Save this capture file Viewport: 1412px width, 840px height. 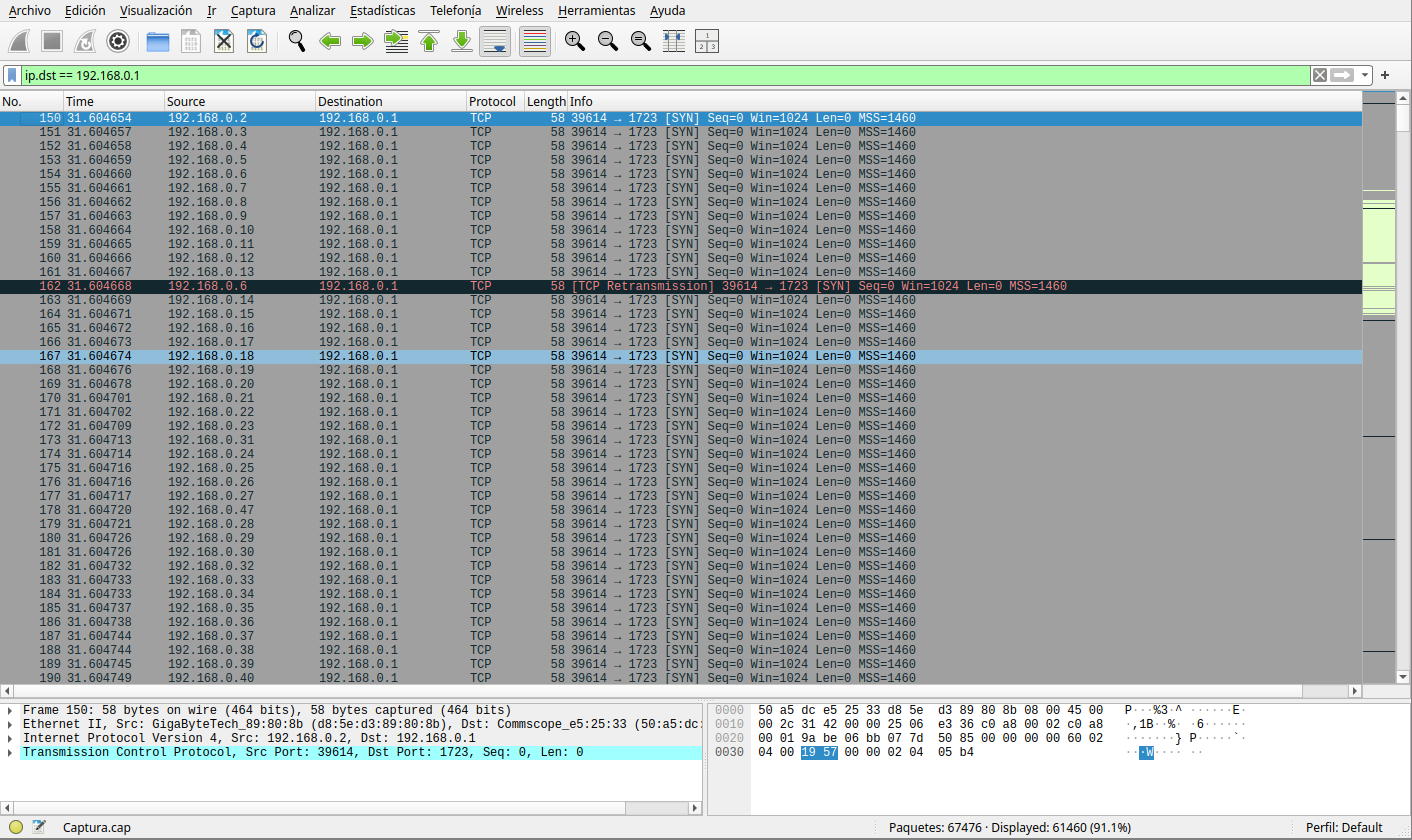[191, 41]
